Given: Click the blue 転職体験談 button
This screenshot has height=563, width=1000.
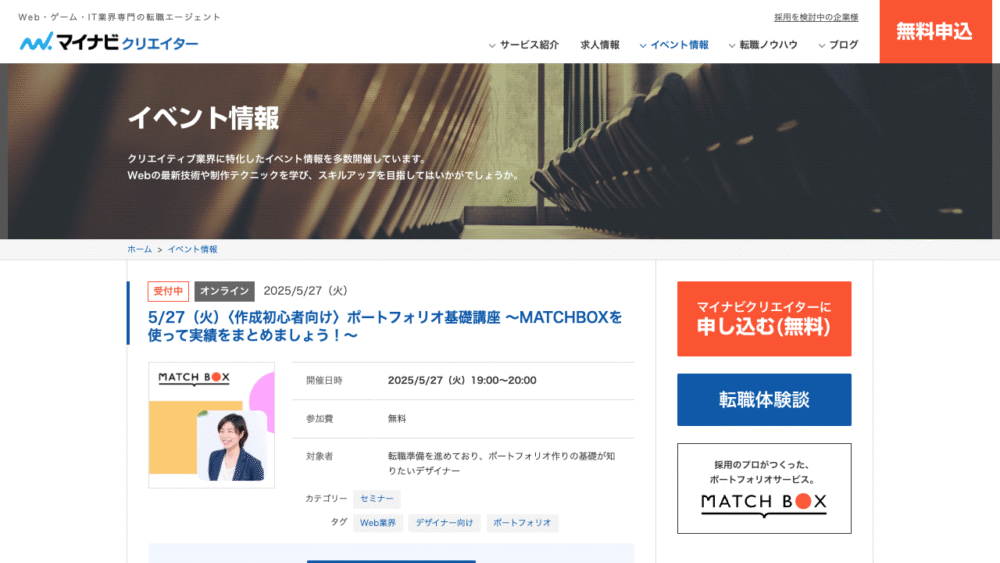Looking at the screenshot, I should pos(764,400).
